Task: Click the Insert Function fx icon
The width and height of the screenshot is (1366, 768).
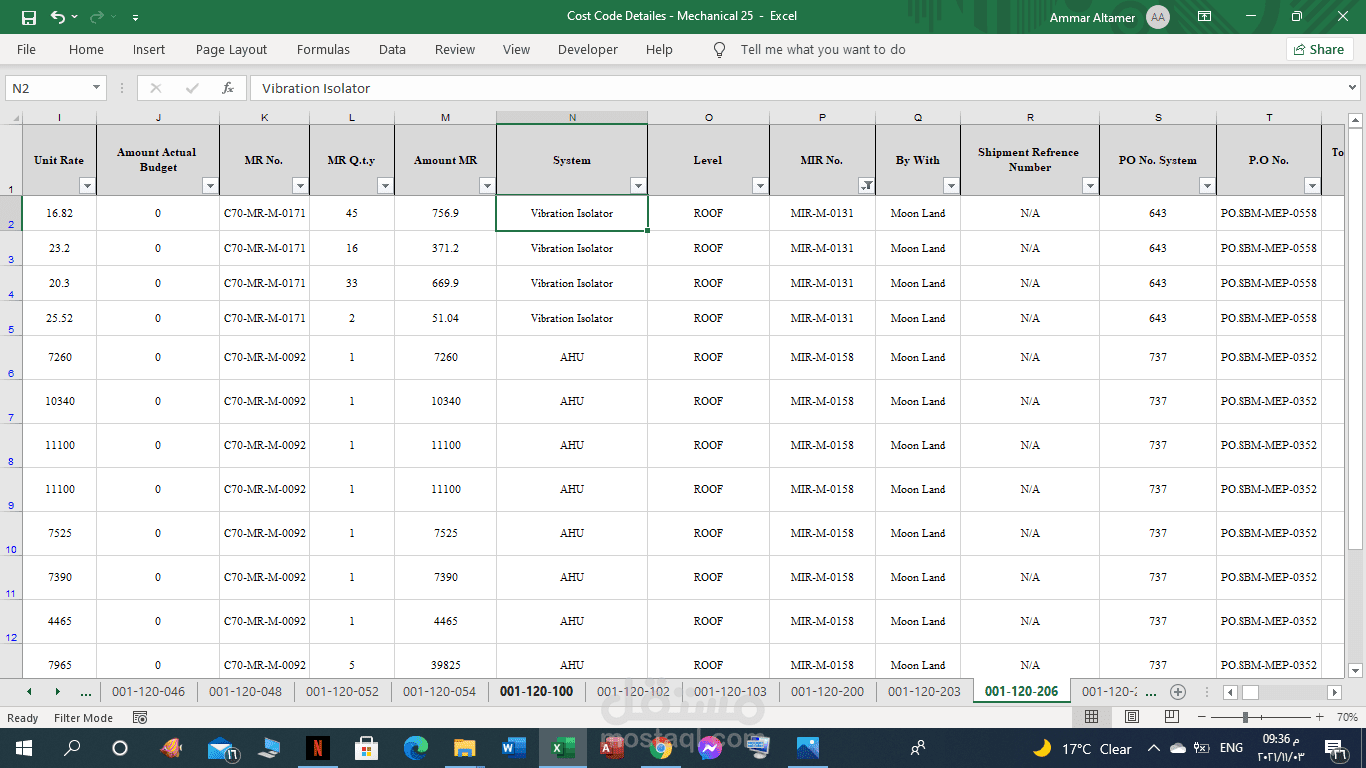Action: [x=228, y=88]
